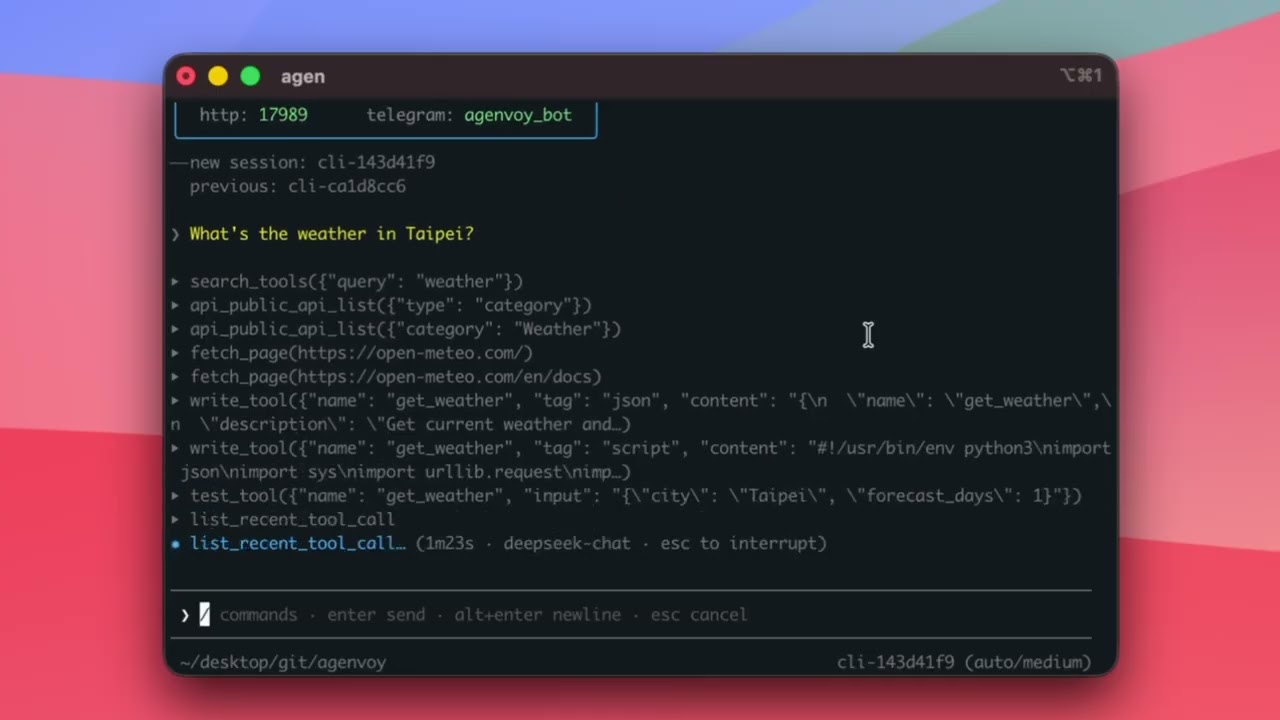Click the previous session cli-ca1d8cc6 line
Screen dimensions: 1280x720
point(298,186)
